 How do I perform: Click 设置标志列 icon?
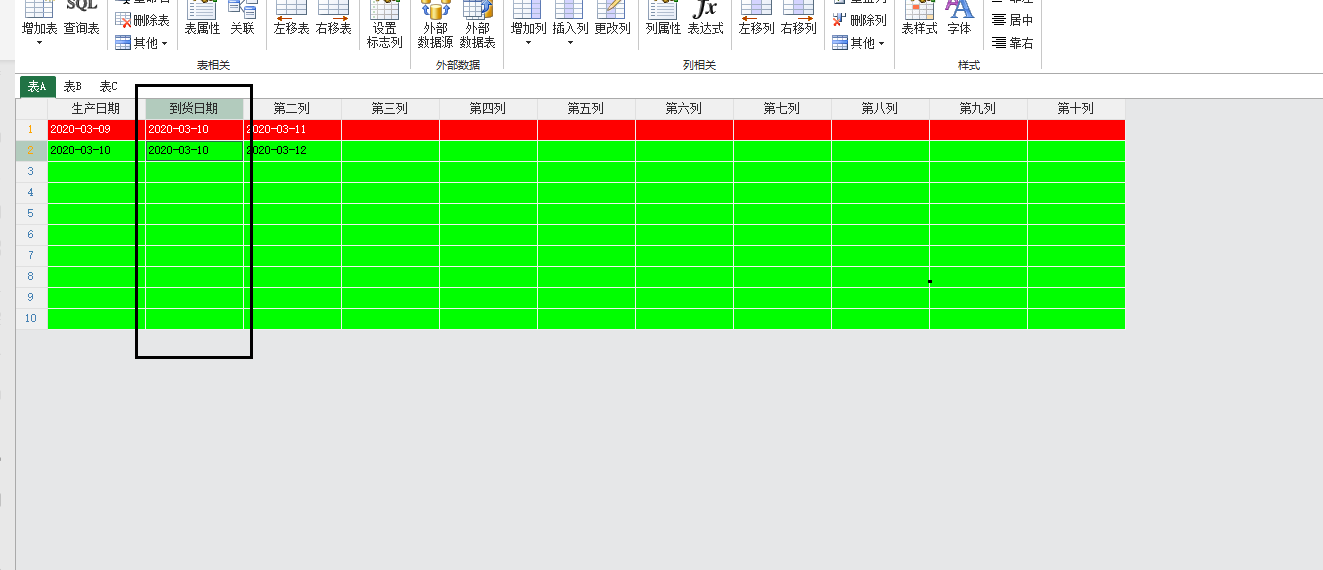pos(384,24)
